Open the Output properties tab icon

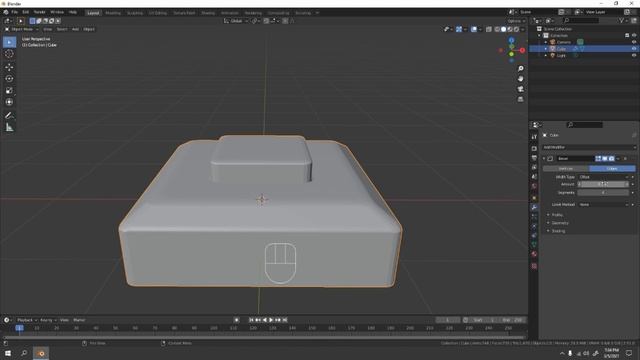534,158
